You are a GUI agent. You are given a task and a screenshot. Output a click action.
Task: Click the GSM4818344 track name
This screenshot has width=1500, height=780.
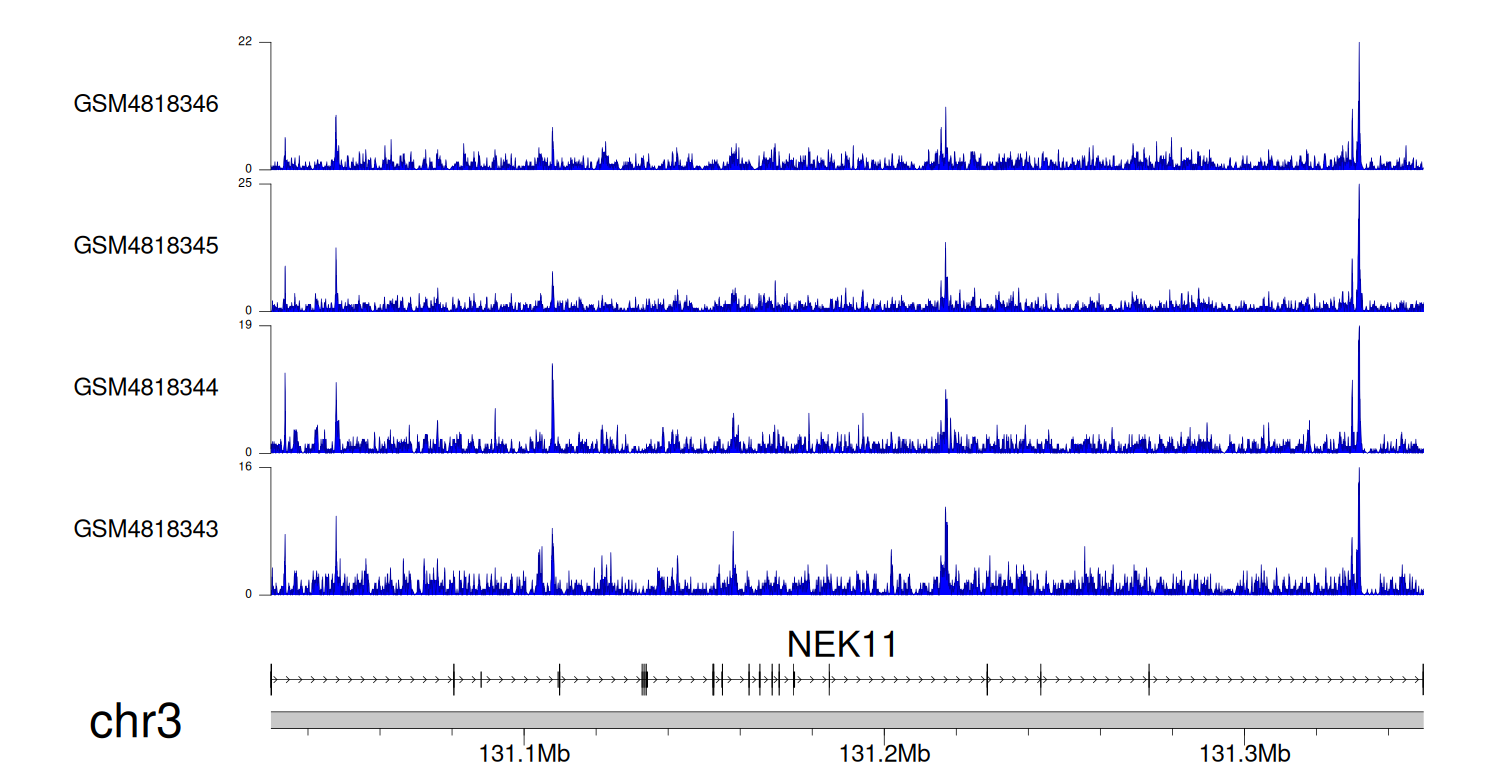coord(146,386)
